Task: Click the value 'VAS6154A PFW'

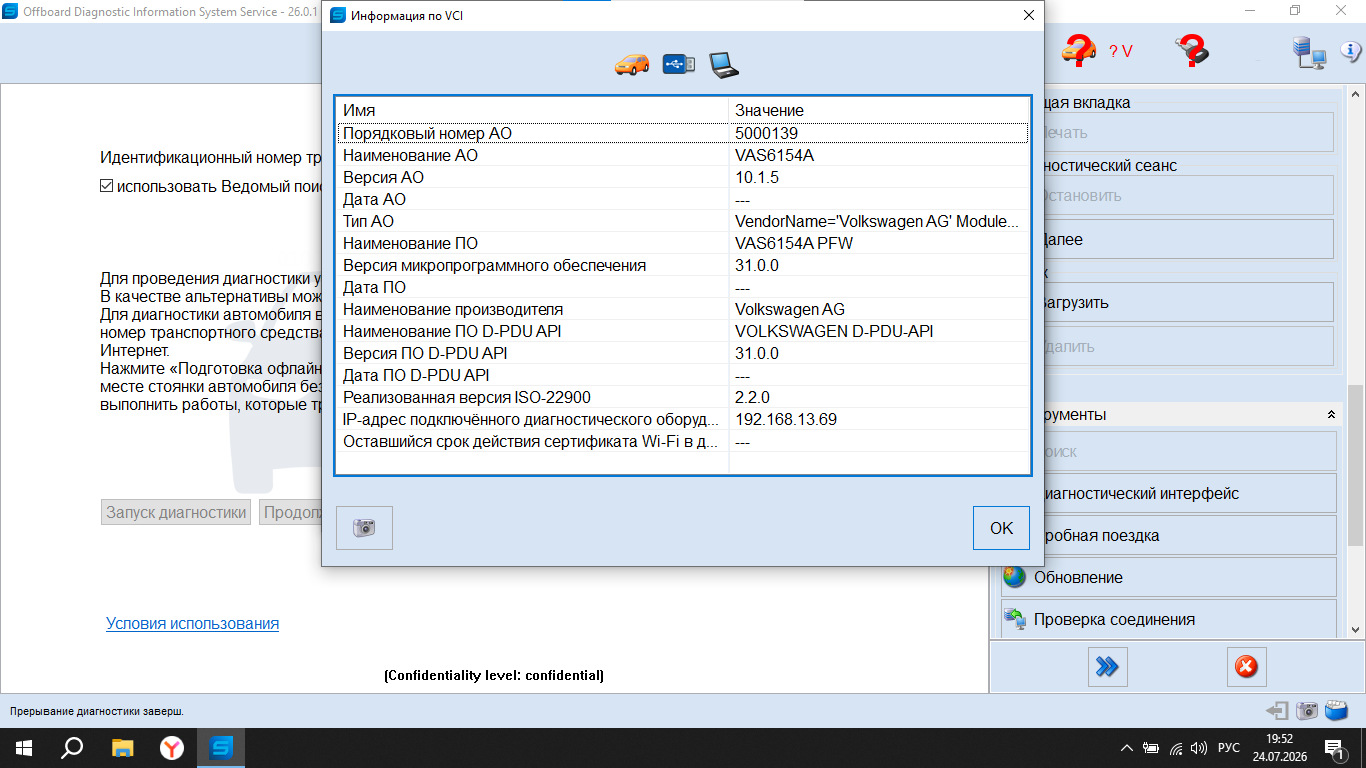Action: 794,243
